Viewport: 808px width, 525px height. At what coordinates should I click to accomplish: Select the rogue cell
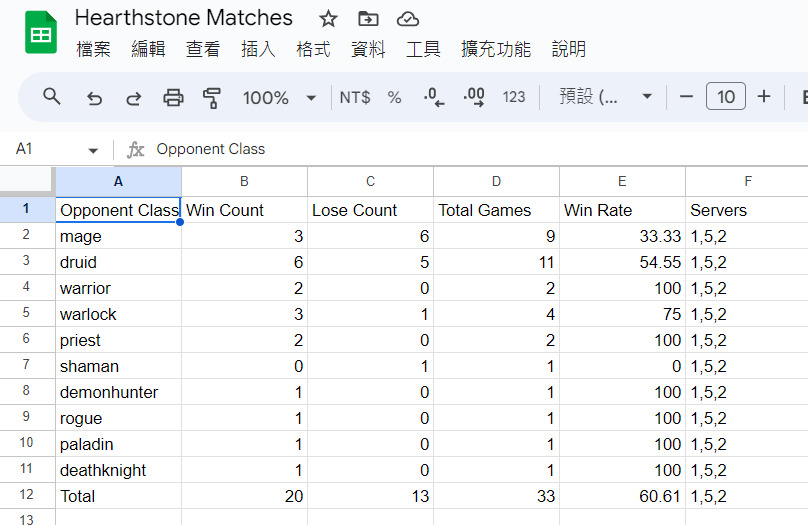click(119, 418)
